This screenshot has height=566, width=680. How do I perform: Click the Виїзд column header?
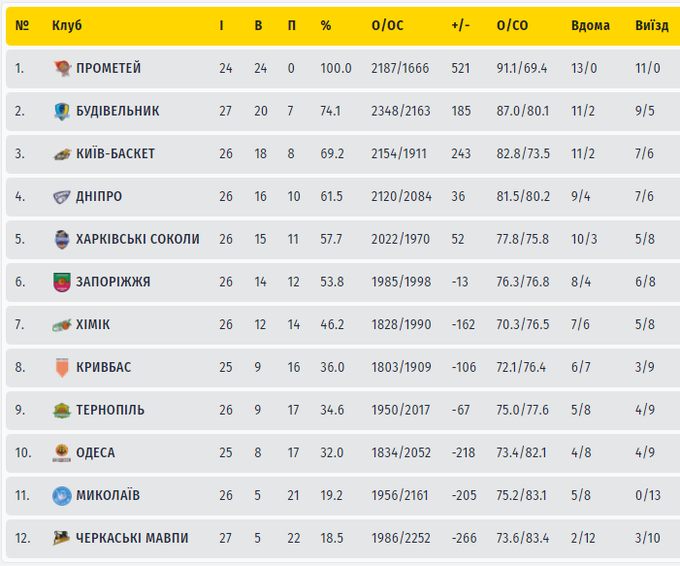(652, 25)
